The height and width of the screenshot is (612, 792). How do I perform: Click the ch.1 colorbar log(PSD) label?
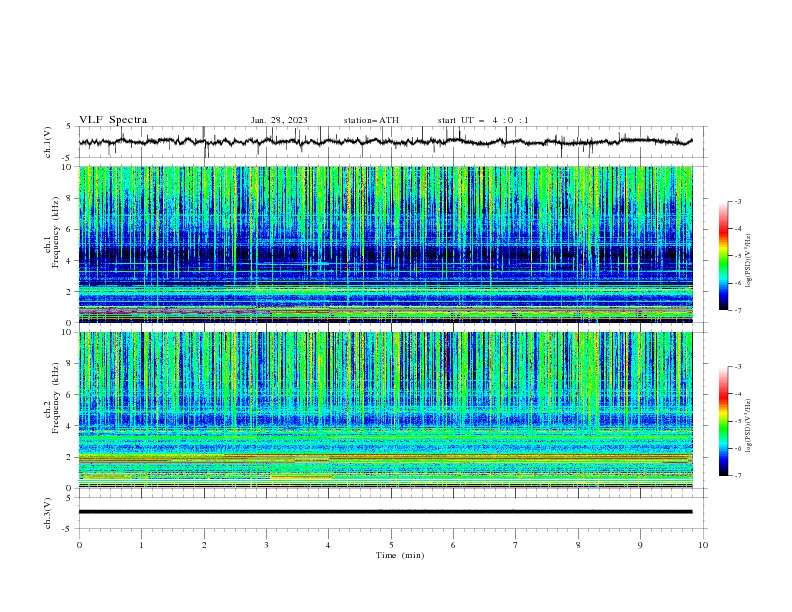[x=749, y=261]
